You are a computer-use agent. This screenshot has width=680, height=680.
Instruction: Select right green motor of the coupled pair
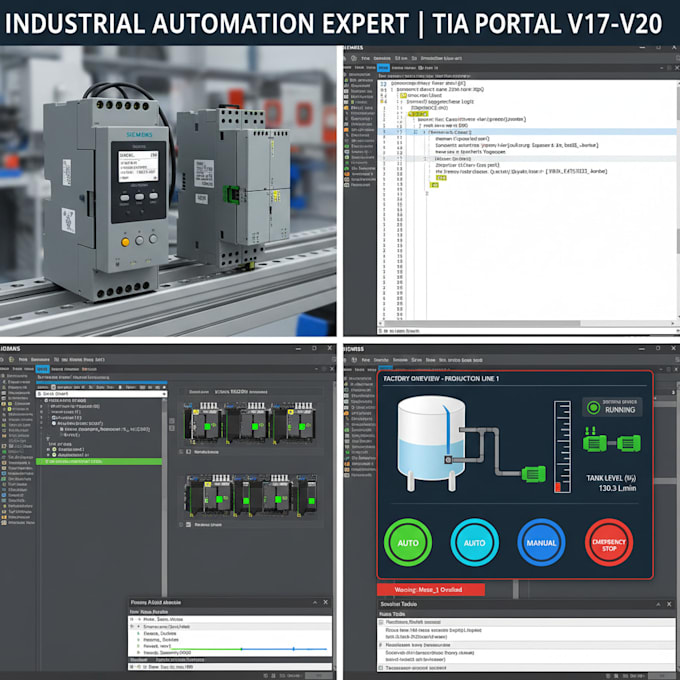coord(628,443)
